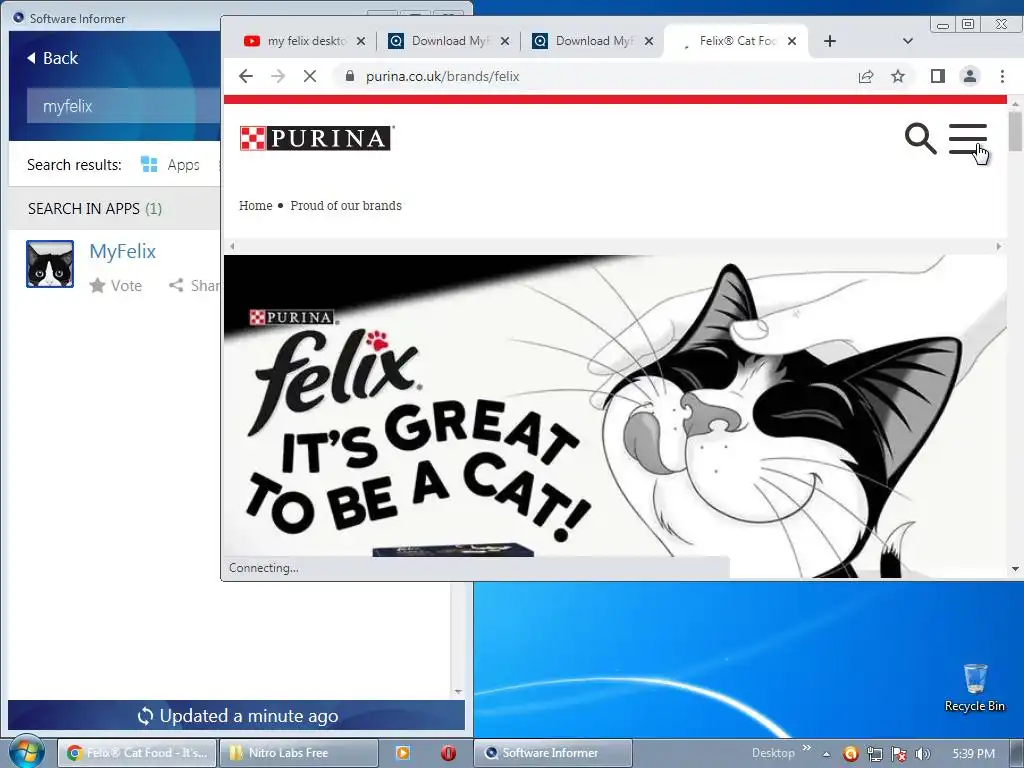1024x768 pixels.
Task: Open the Chrome profile icon
Action: (x=970, y=76)
